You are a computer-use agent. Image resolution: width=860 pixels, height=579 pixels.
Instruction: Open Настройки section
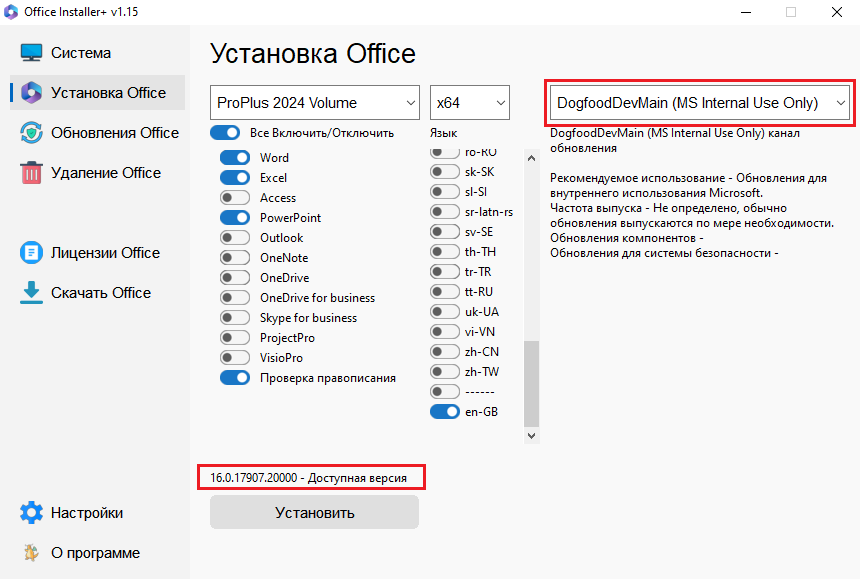pos(97,513)
